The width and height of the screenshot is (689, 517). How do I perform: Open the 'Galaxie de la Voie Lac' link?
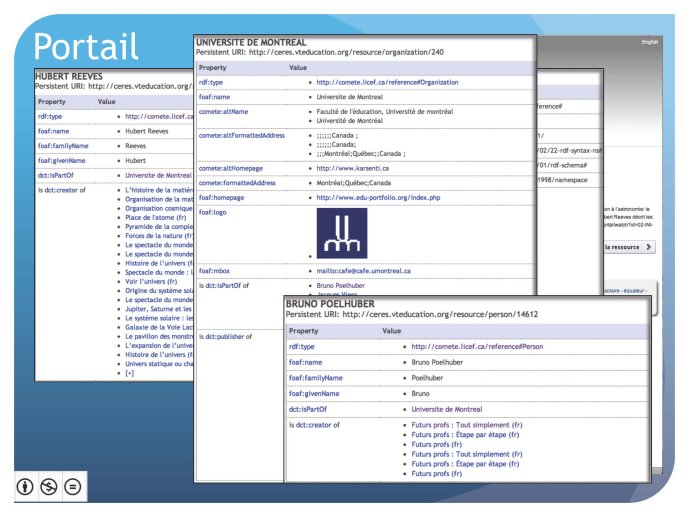[159, 327]
